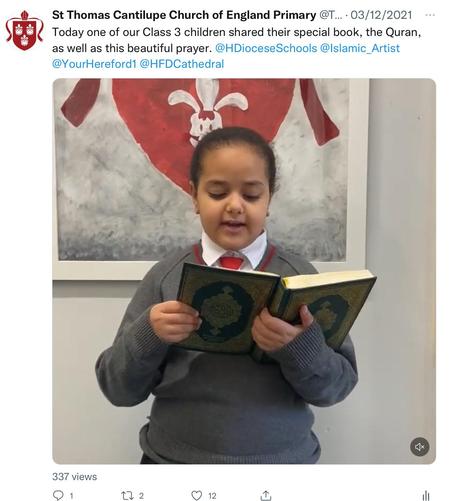Retweet using the retweet arrows icon
Viewport: 450px width, 501px height.
point(127,496)
